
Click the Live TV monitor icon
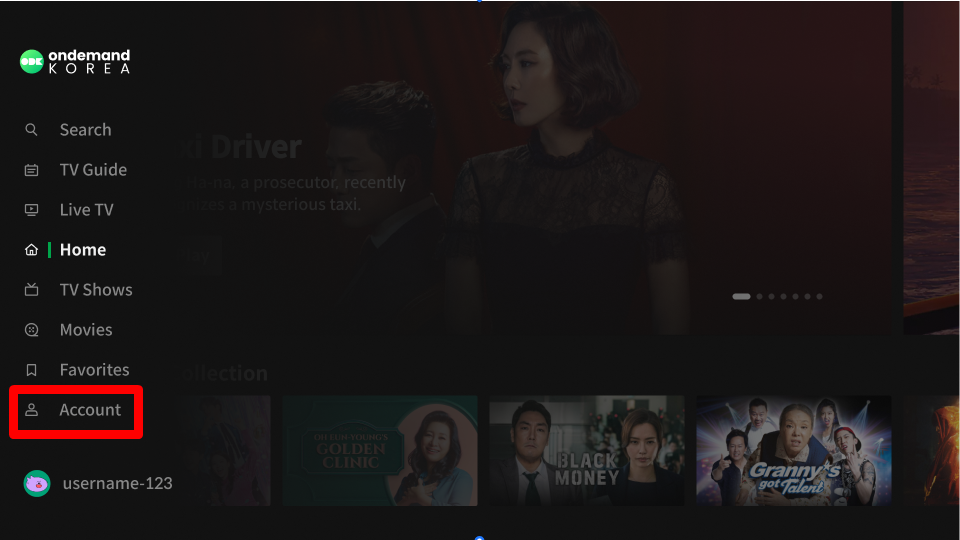click(x=31, y=210)
